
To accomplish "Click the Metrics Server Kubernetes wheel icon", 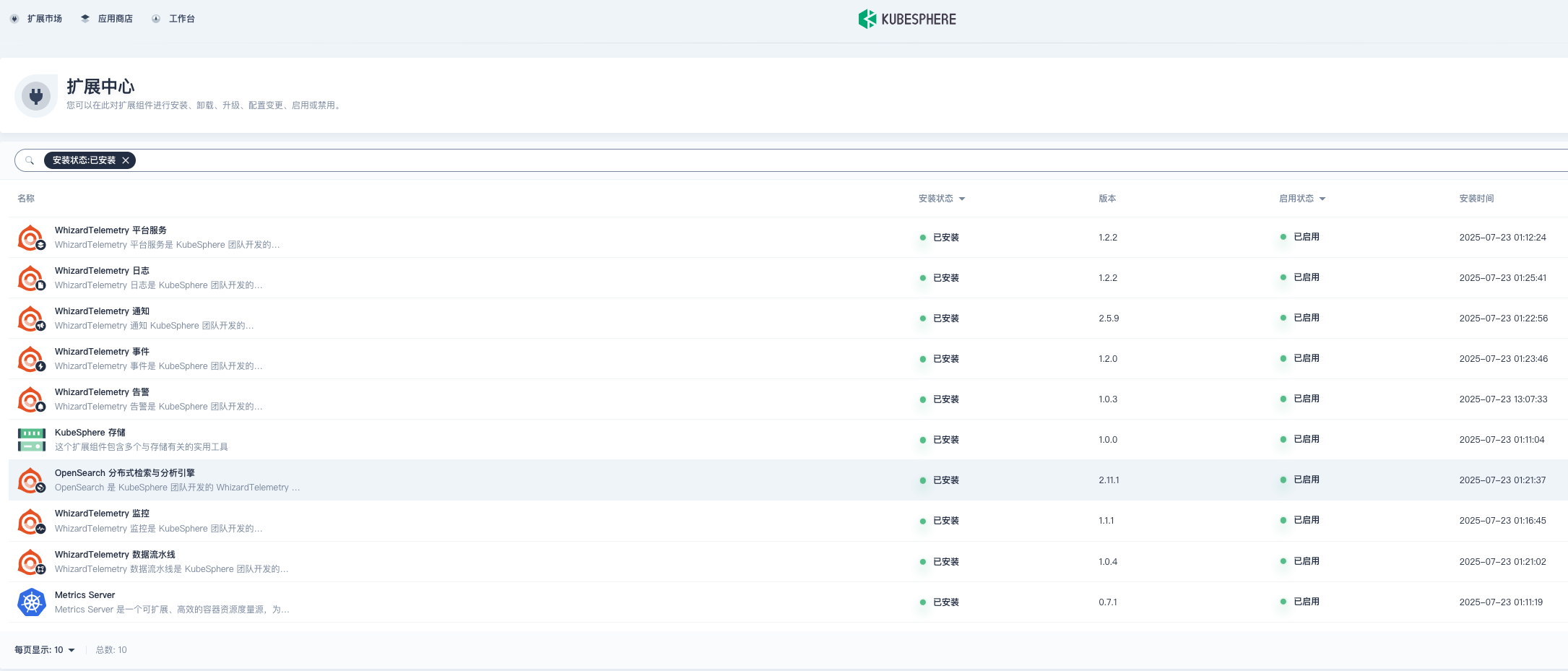I will pyautogui.click(x=32, y=602).
